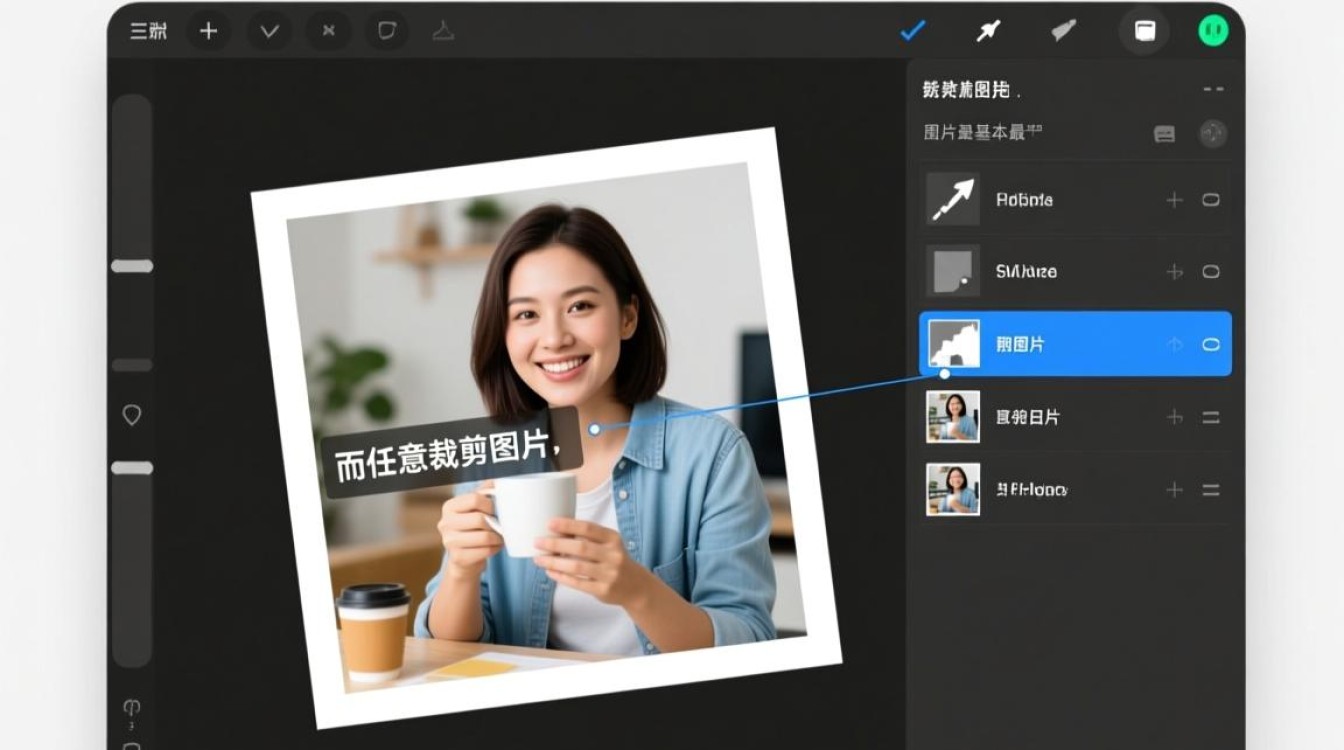This screenshot has height=750, width=1344.
Task: Select the arrow/move tool in the top right toolbar
Action: pyautogui.click(x=986, y=31)
